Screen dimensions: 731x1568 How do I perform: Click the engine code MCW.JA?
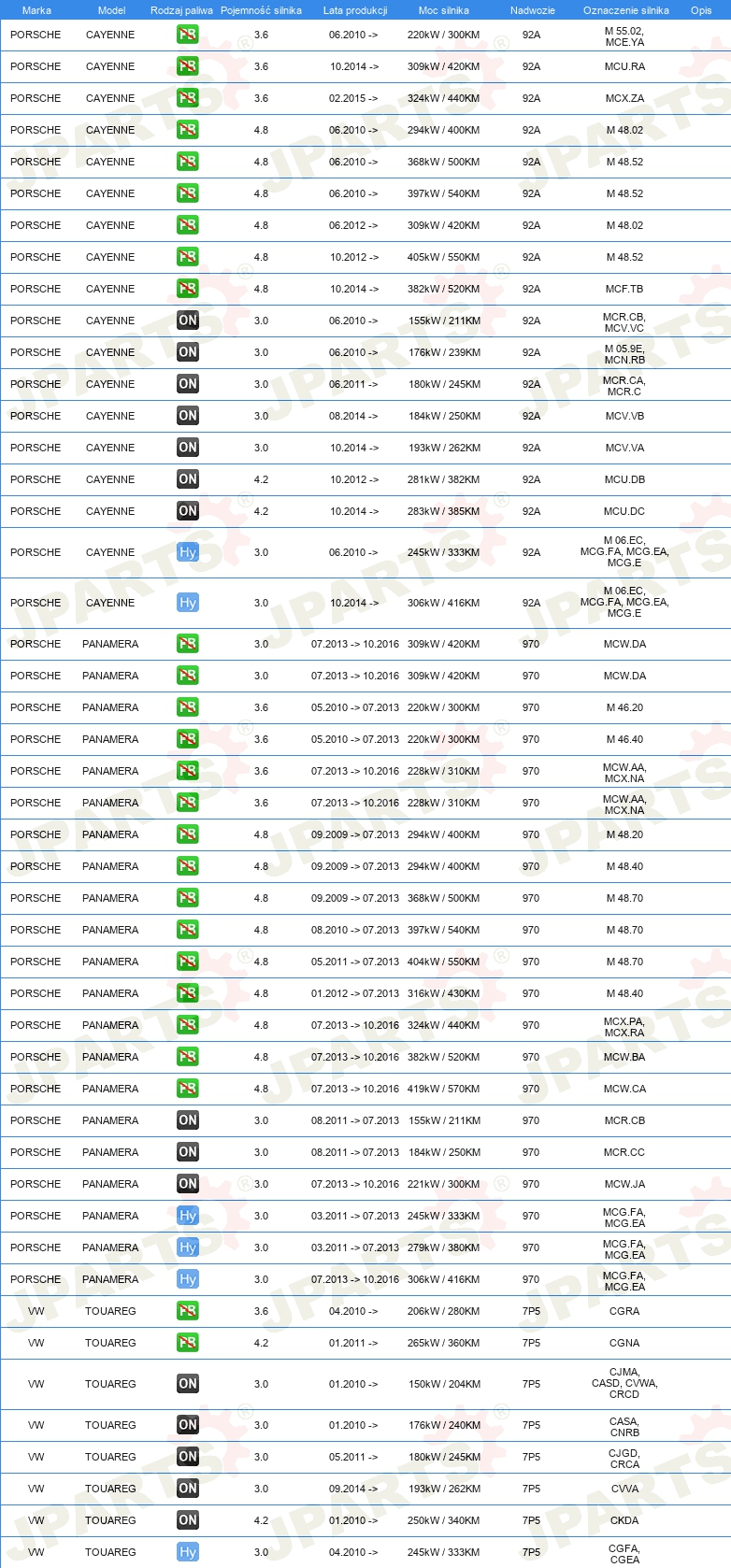(624, 1184)
